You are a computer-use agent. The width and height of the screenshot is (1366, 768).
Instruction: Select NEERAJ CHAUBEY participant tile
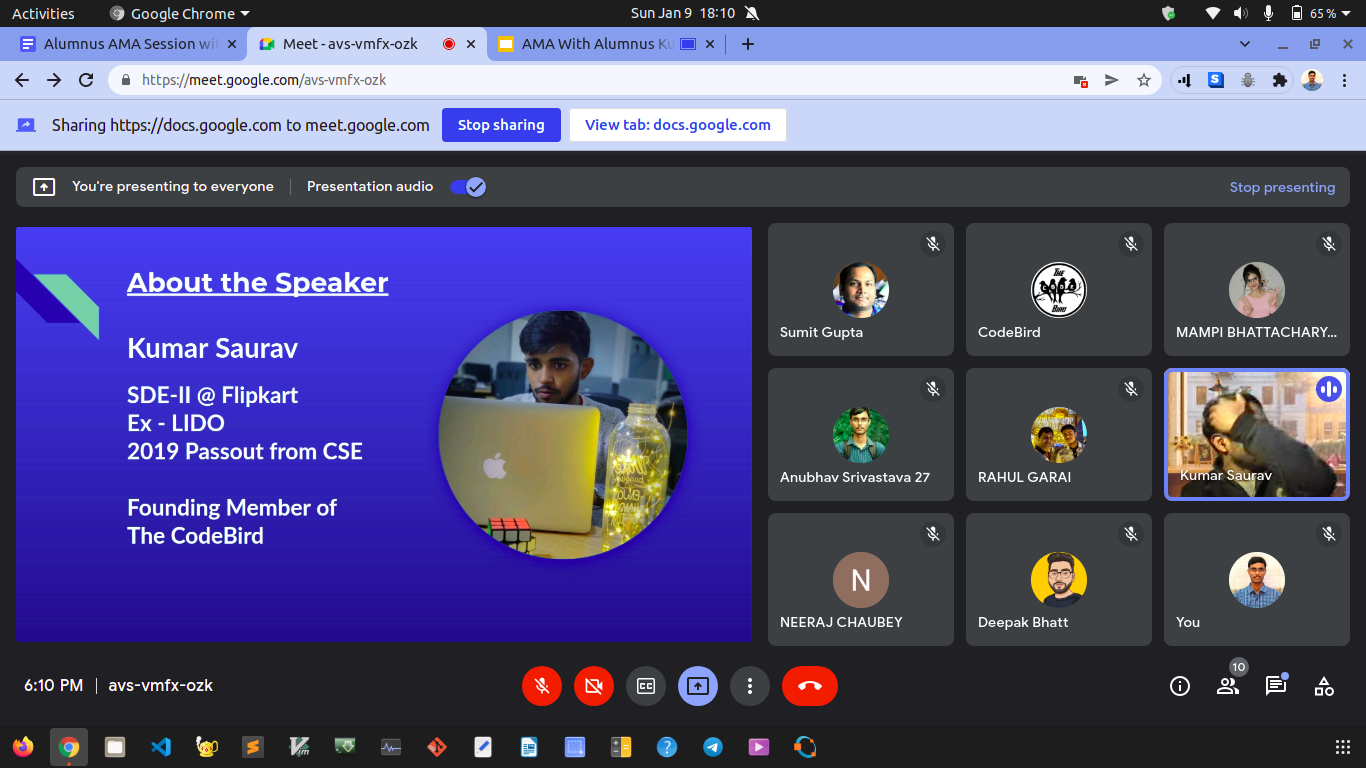(860, 579)
